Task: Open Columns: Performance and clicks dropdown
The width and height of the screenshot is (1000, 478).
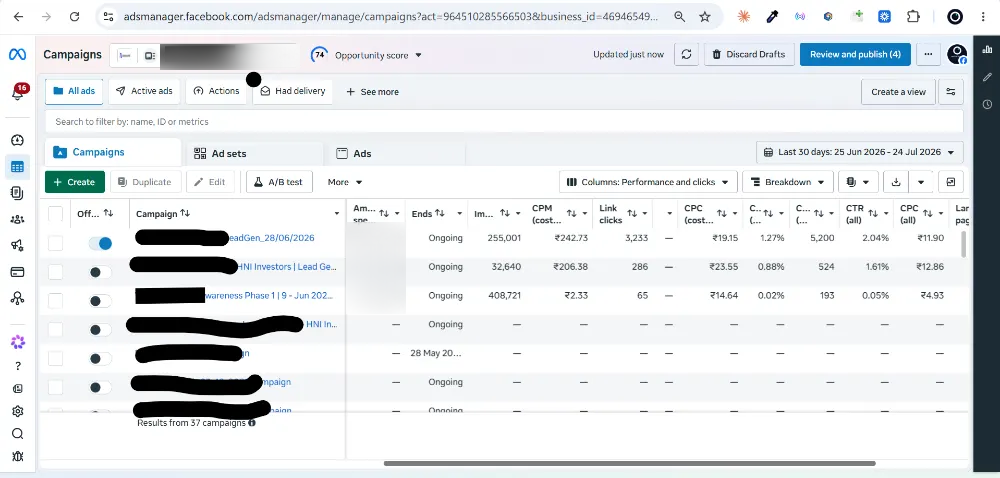Action: coord(648,182)
